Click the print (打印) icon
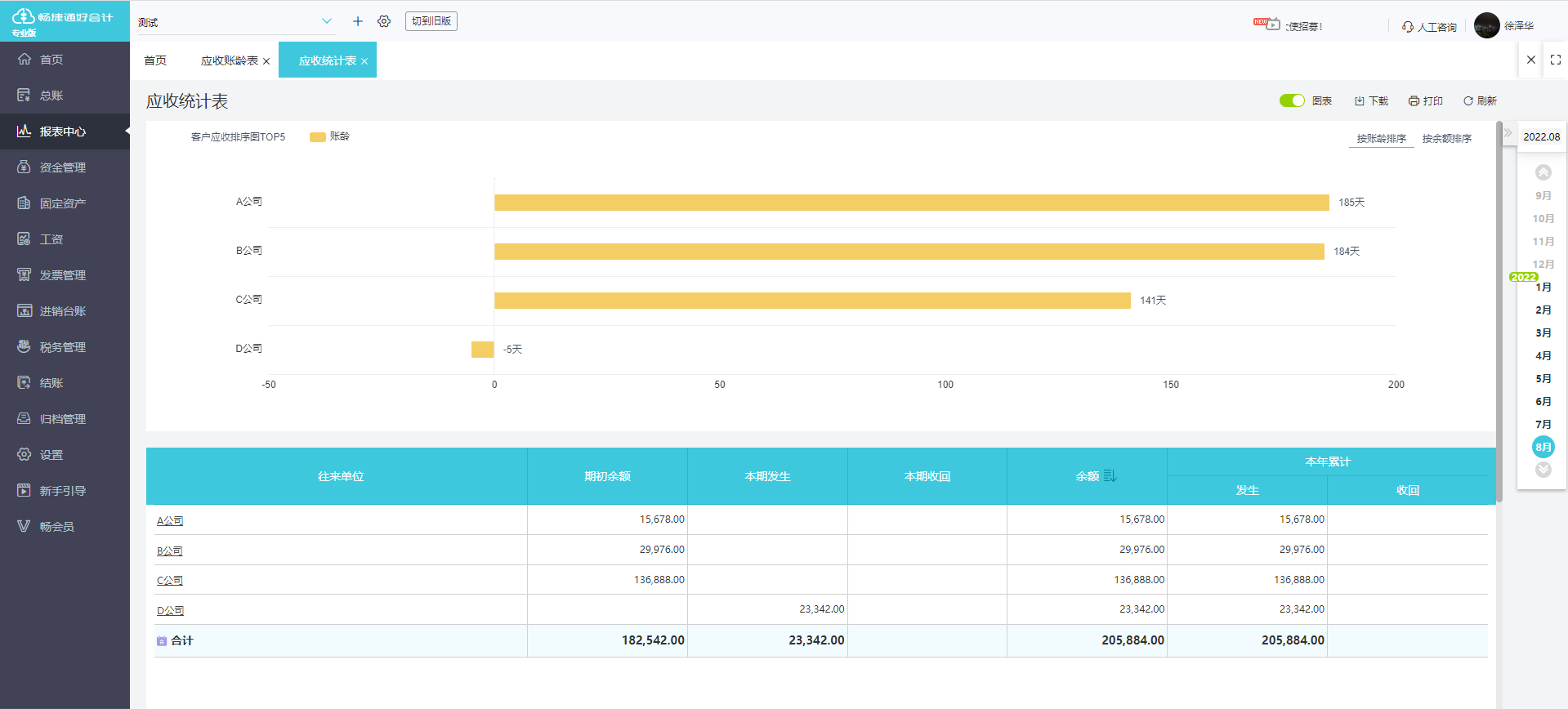This screenshot has width=1568, height=709. pos(1414,101)
